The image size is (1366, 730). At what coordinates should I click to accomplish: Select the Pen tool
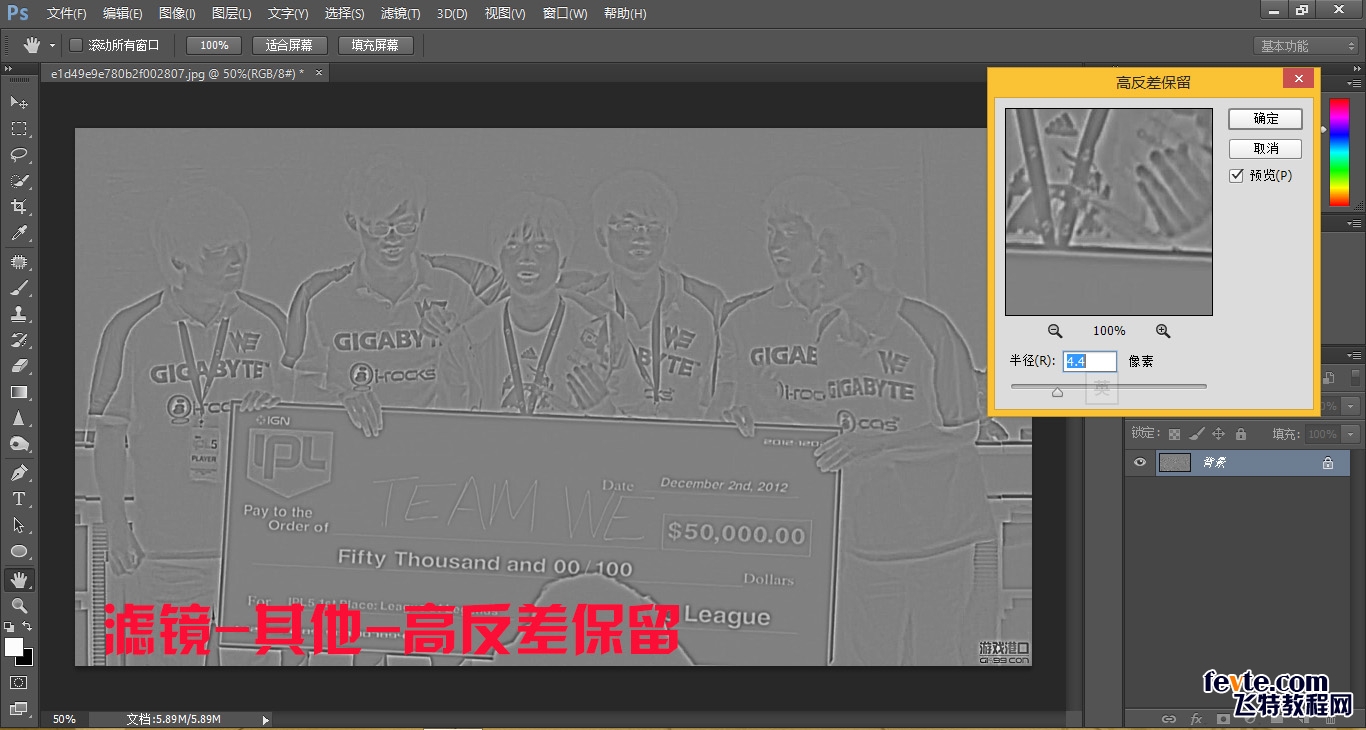[x=19, y=473]
